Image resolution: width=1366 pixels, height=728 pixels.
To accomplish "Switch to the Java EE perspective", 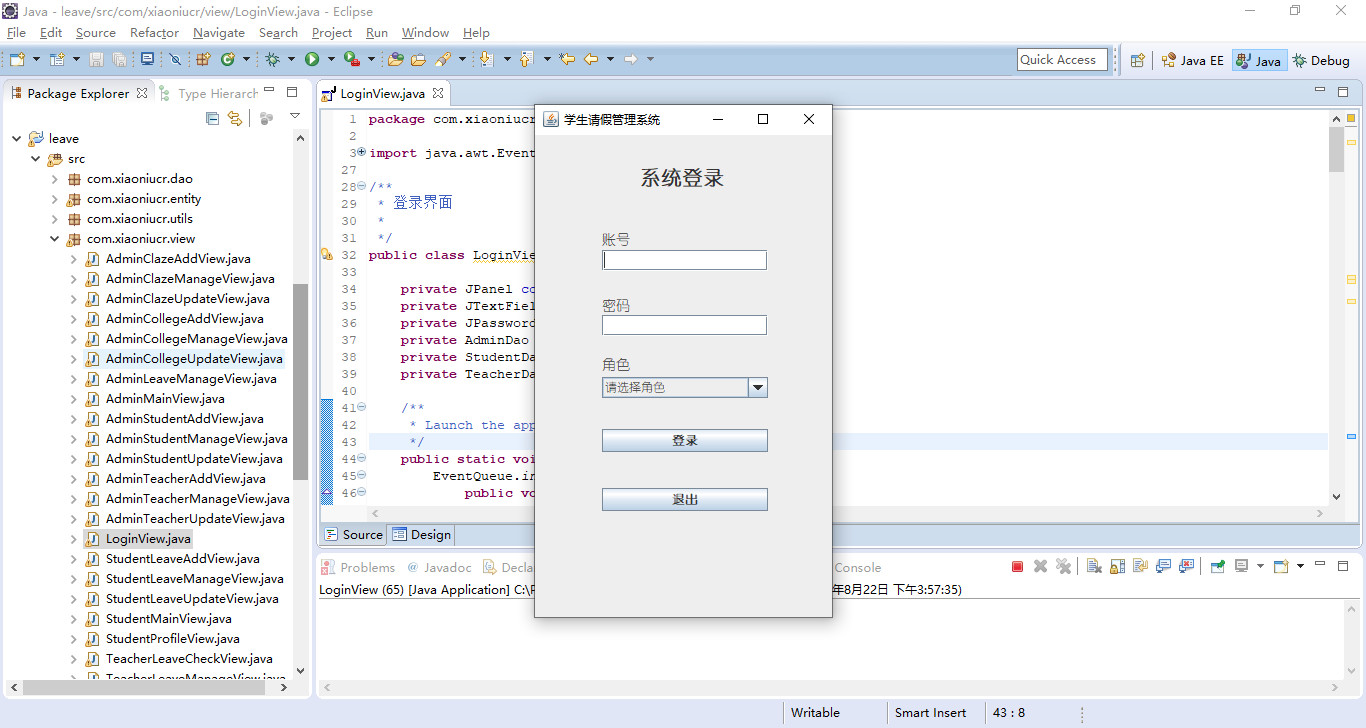I will 1192,60.
